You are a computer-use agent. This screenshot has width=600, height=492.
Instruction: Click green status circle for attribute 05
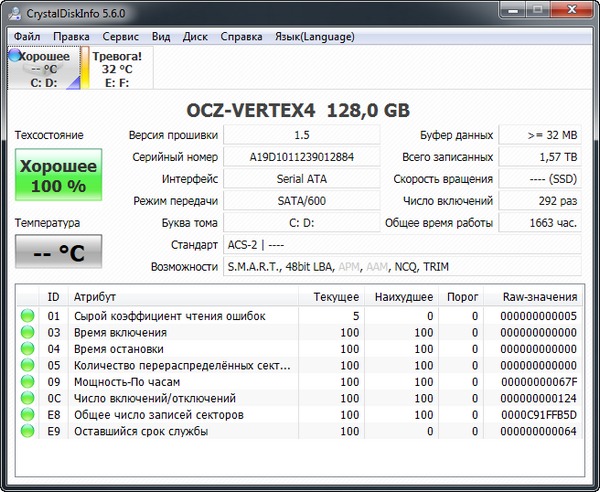coord(27,365)
